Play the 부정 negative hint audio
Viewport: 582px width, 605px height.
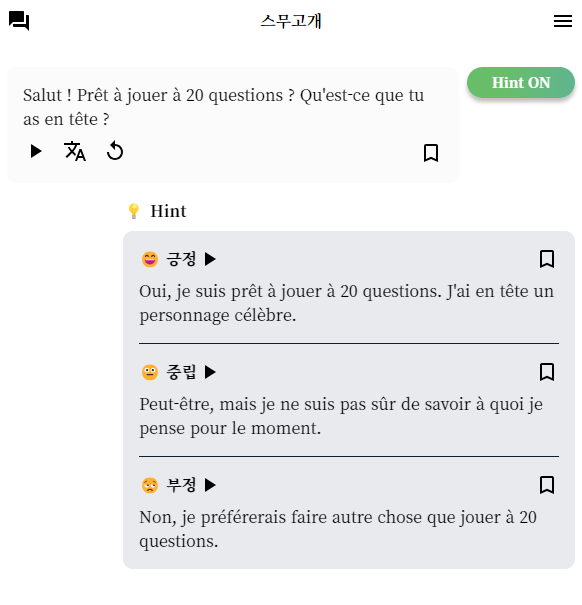210,485
